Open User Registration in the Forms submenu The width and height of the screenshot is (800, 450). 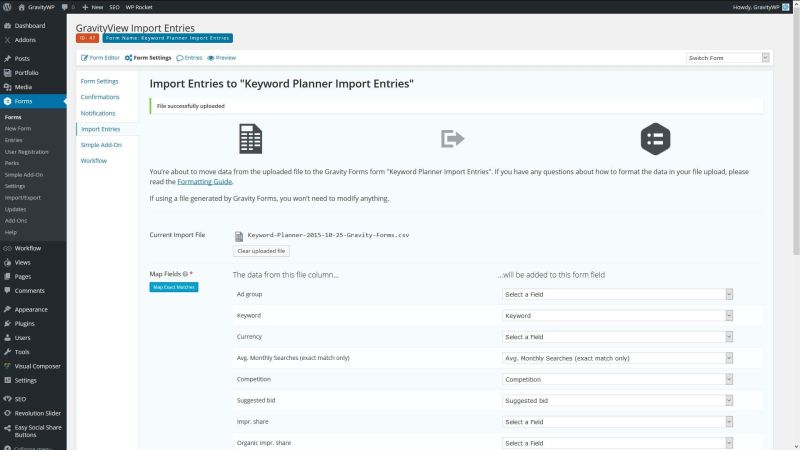click(27, 152)
